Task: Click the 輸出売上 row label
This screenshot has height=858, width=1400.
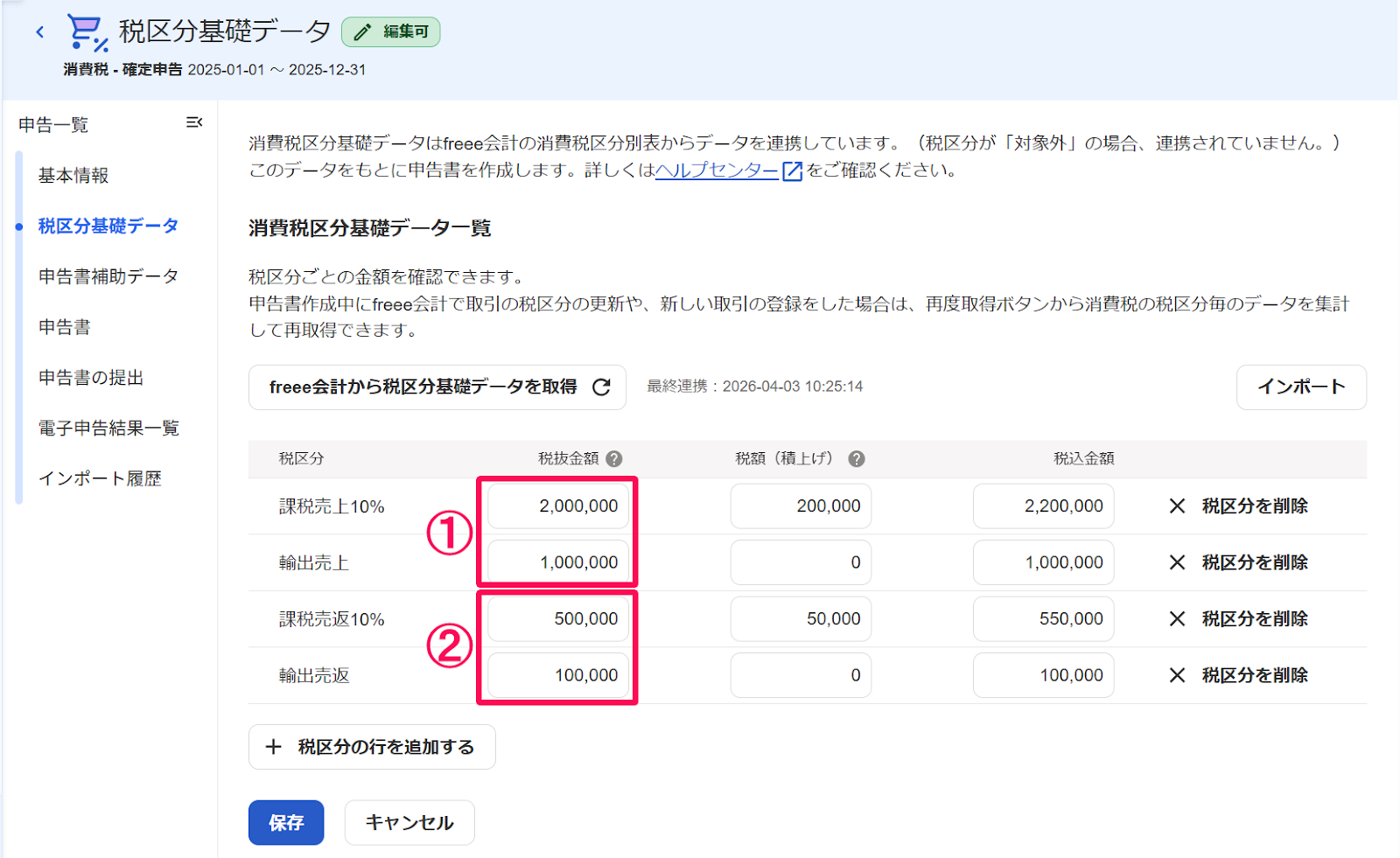Action: pyautogui.click(x=314, y=562)
